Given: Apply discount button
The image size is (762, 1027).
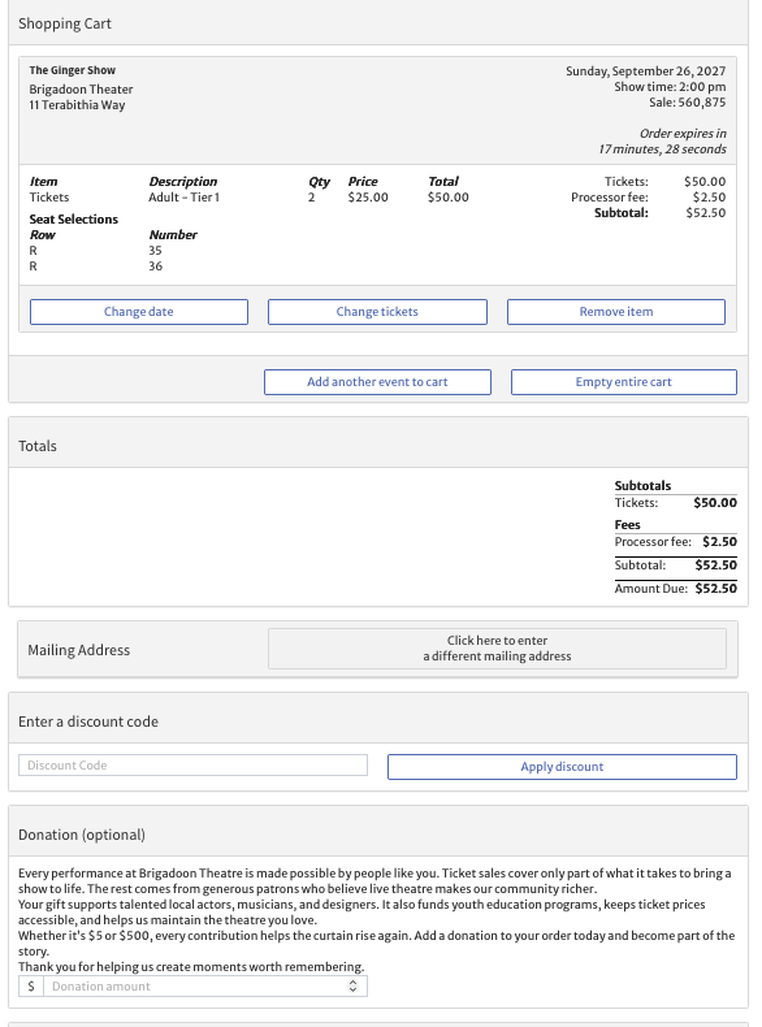Looking at the screenshot, I should click(x=562, y=767).
